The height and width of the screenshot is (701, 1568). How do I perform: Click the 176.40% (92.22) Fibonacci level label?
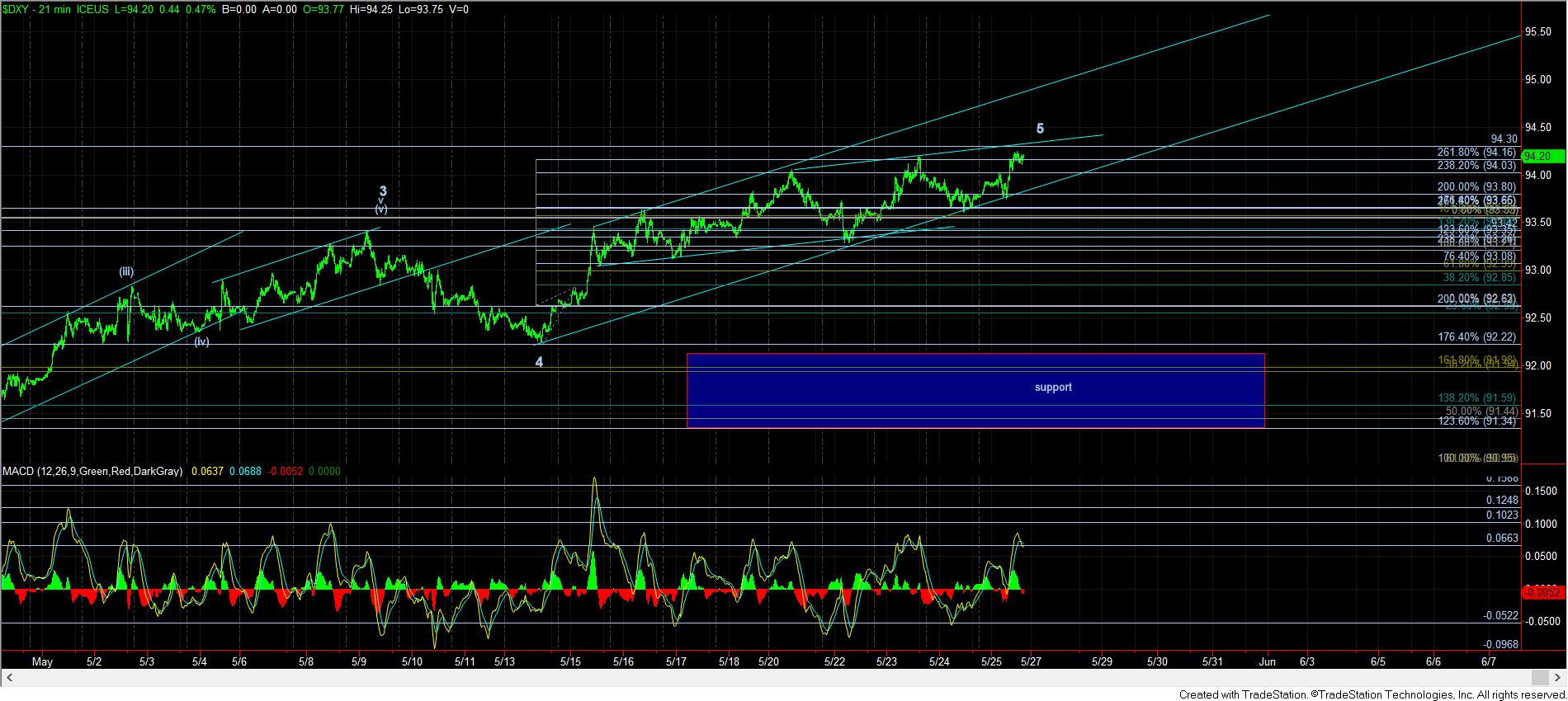coord(1476,336)
